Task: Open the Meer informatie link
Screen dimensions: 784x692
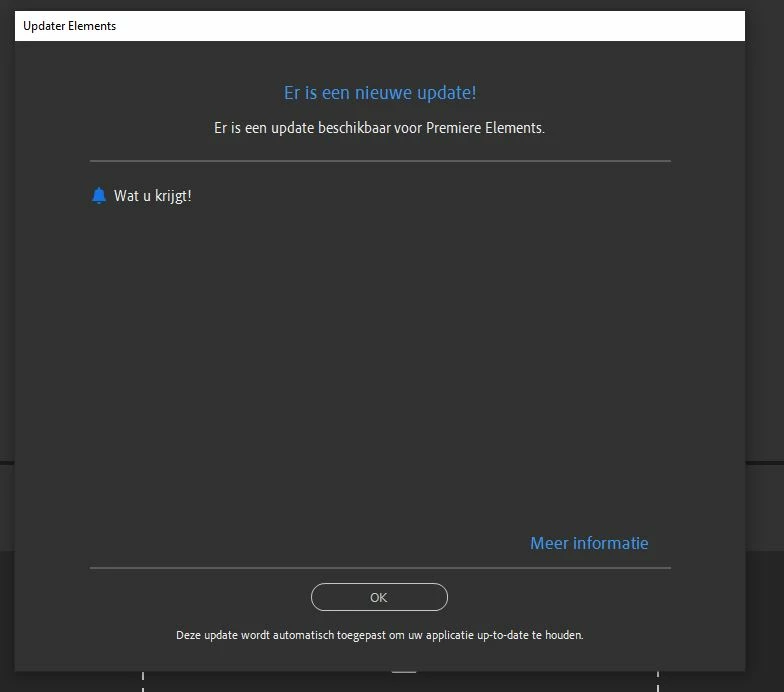Action: (x=589, y=543)
